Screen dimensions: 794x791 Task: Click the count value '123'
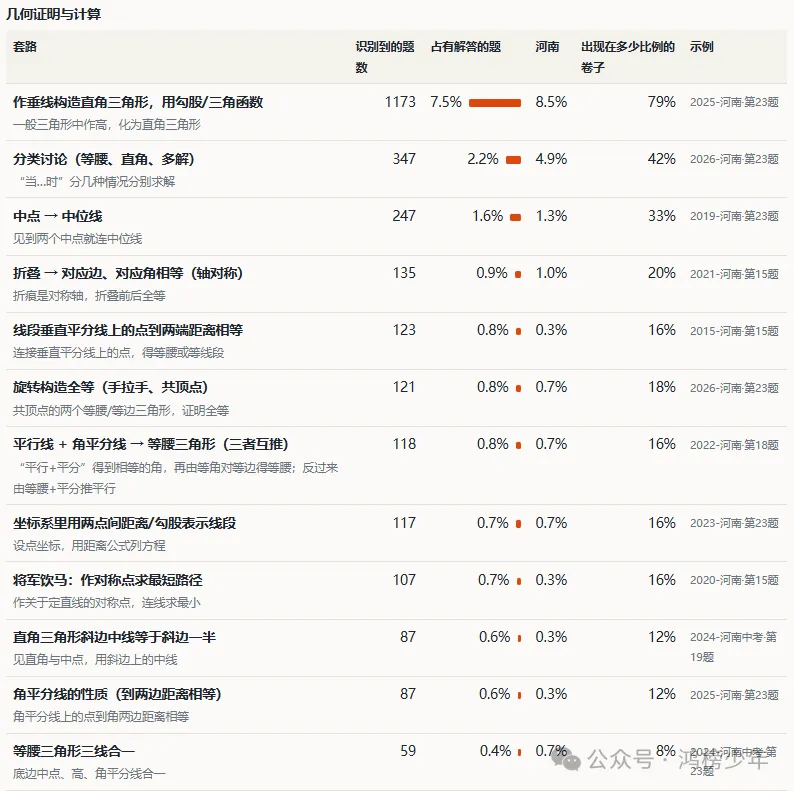click(404, 330)
